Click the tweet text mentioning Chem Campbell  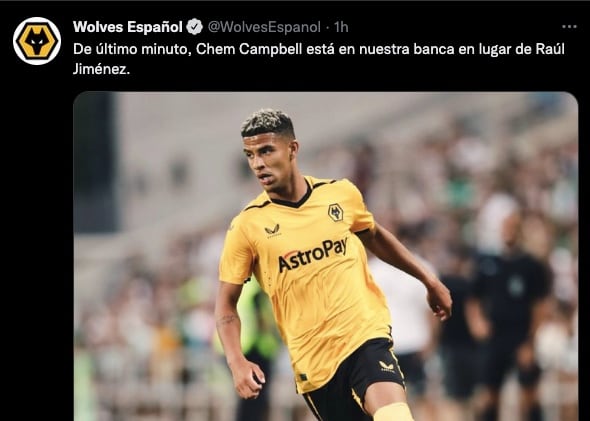tap(319, 59)
